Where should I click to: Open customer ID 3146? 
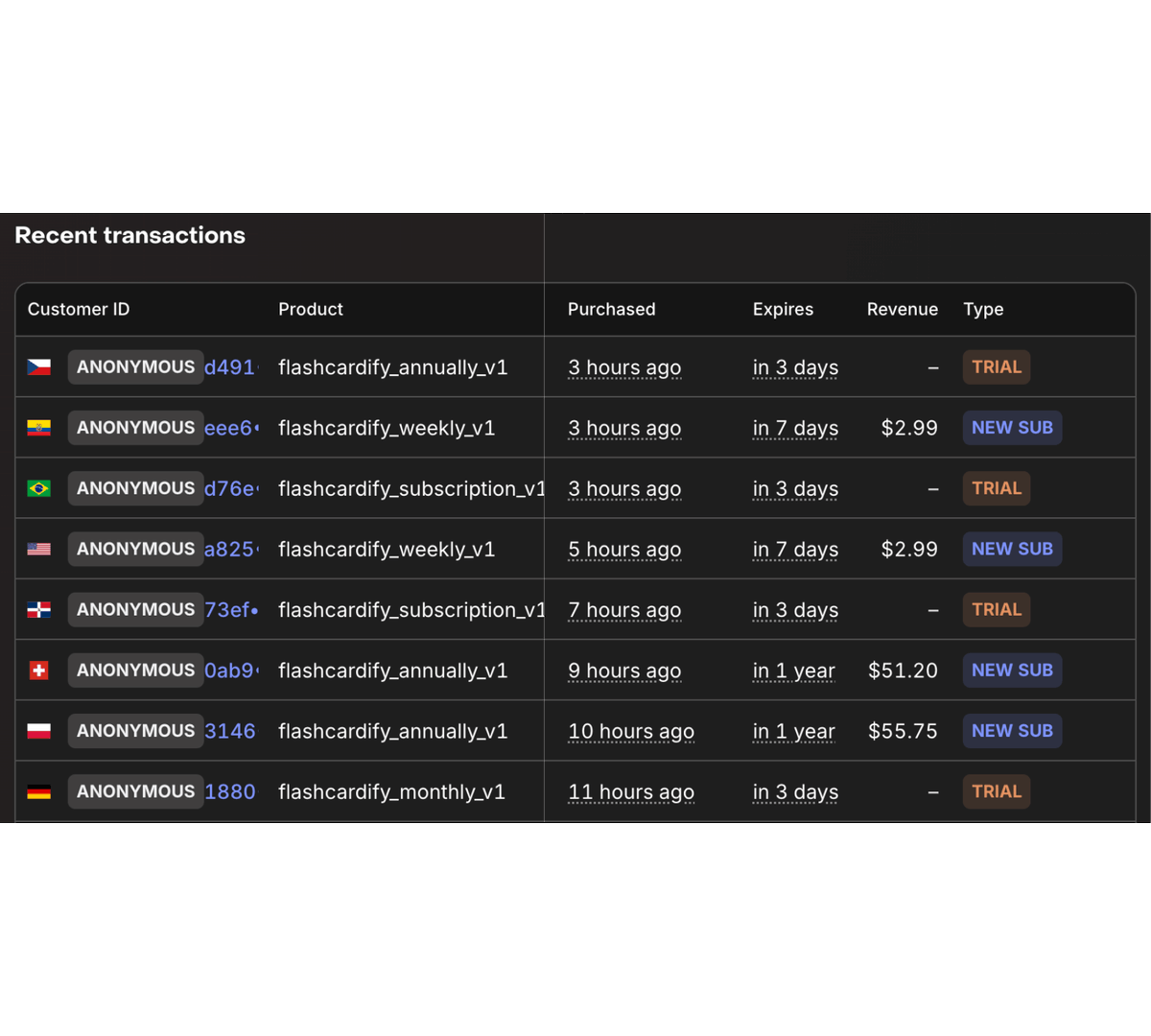click(x=230, y=731)
